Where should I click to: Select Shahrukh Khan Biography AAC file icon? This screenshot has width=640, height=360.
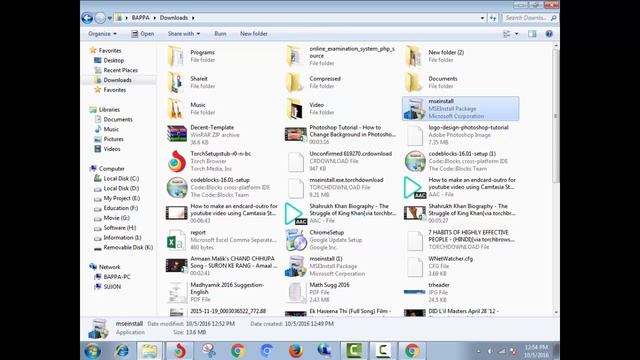click(295, 214)
